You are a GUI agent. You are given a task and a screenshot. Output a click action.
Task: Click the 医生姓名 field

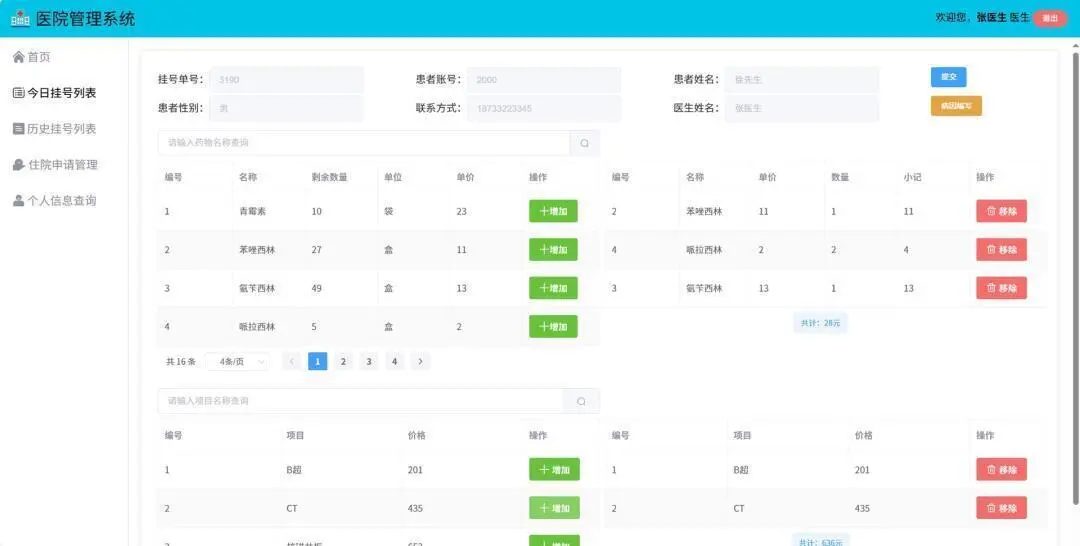[x=802, y=108]
